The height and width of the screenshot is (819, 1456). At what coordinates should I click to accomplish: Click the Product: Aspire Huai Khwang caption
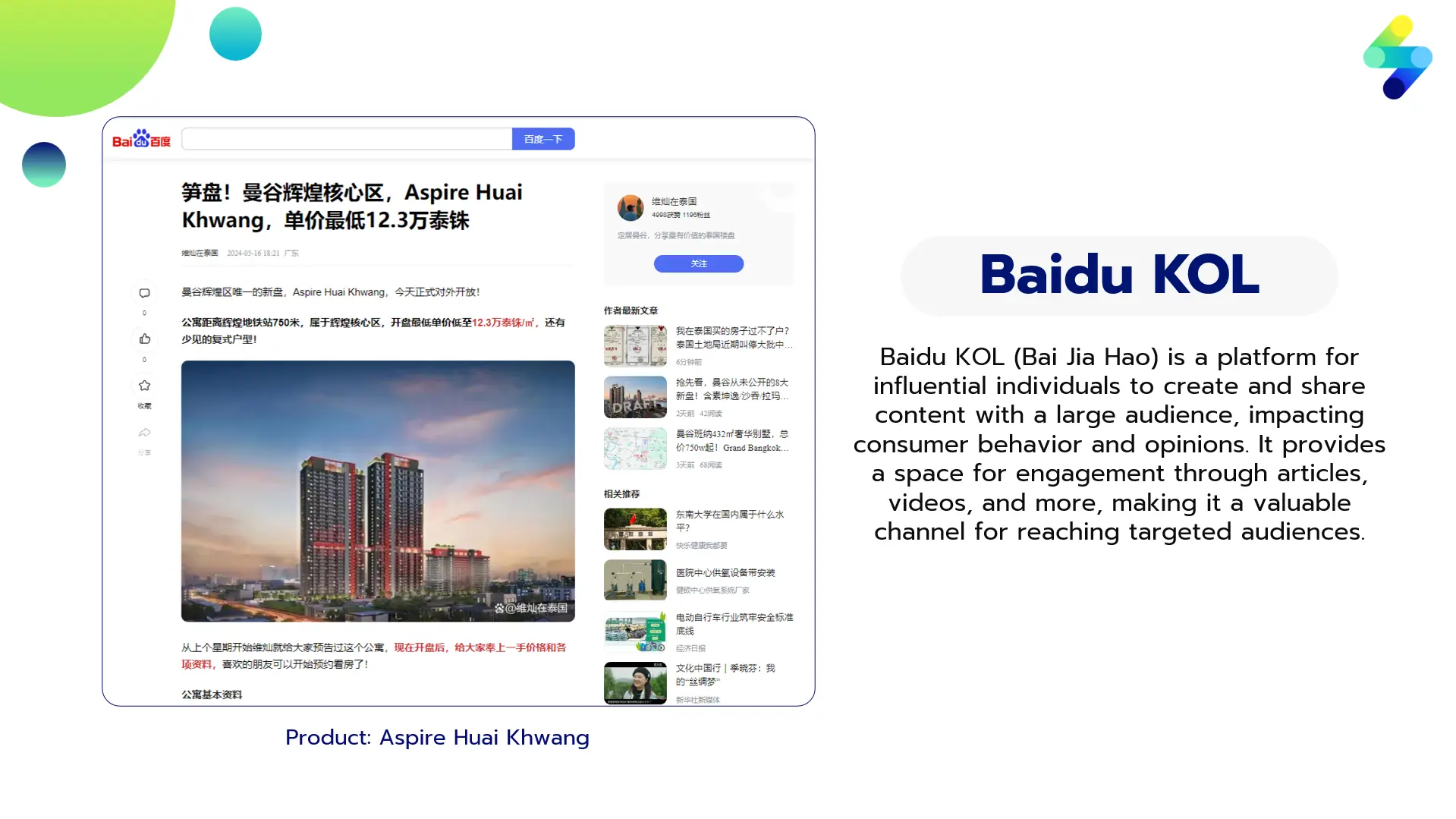pos(437,737)
